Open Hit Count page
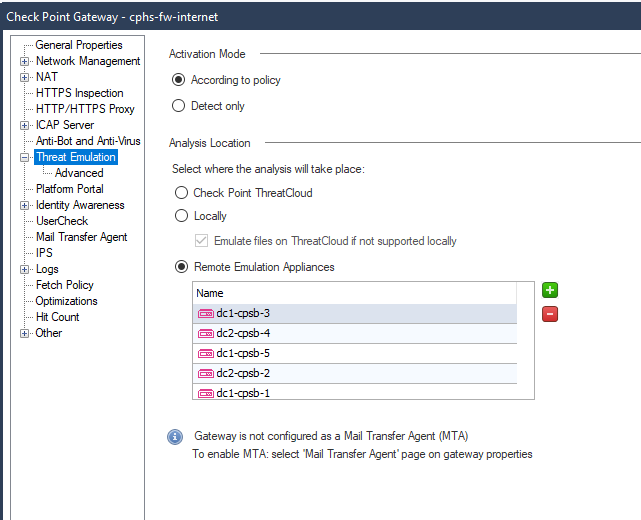 click(x=57, y=317)
